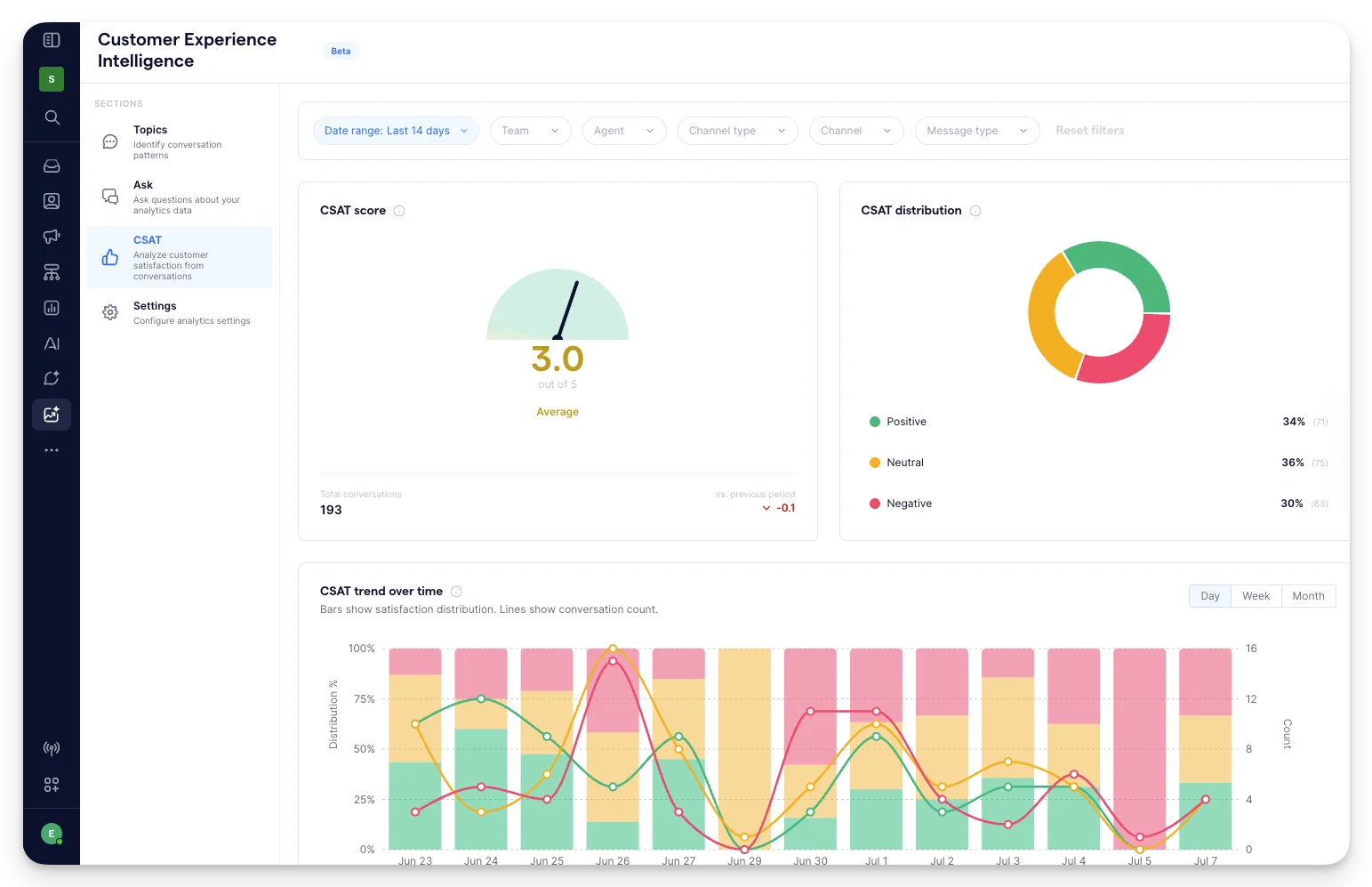Select the highlighted analytics sparkle icon
This screenshot has width=1372, height=887.
click(52, 415)
